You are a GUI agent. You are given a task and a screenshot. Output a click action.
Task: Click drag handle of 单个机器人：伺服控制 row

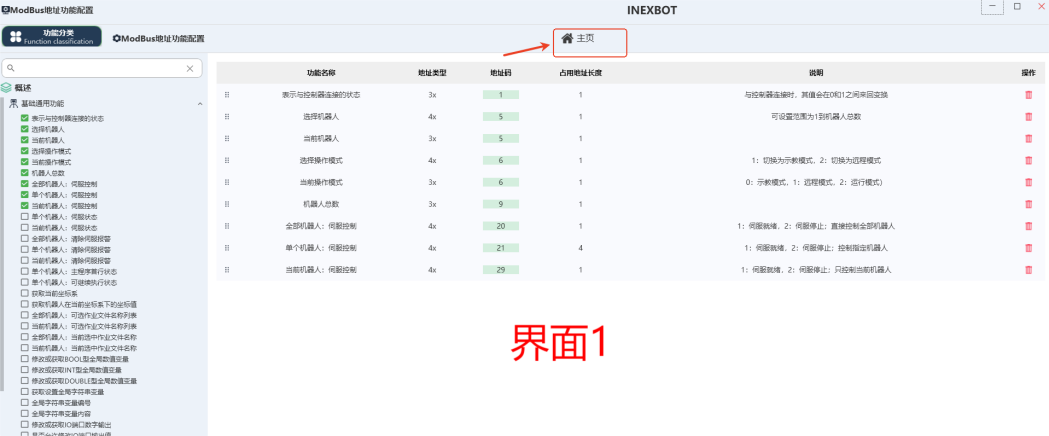[x=227, y=248]
